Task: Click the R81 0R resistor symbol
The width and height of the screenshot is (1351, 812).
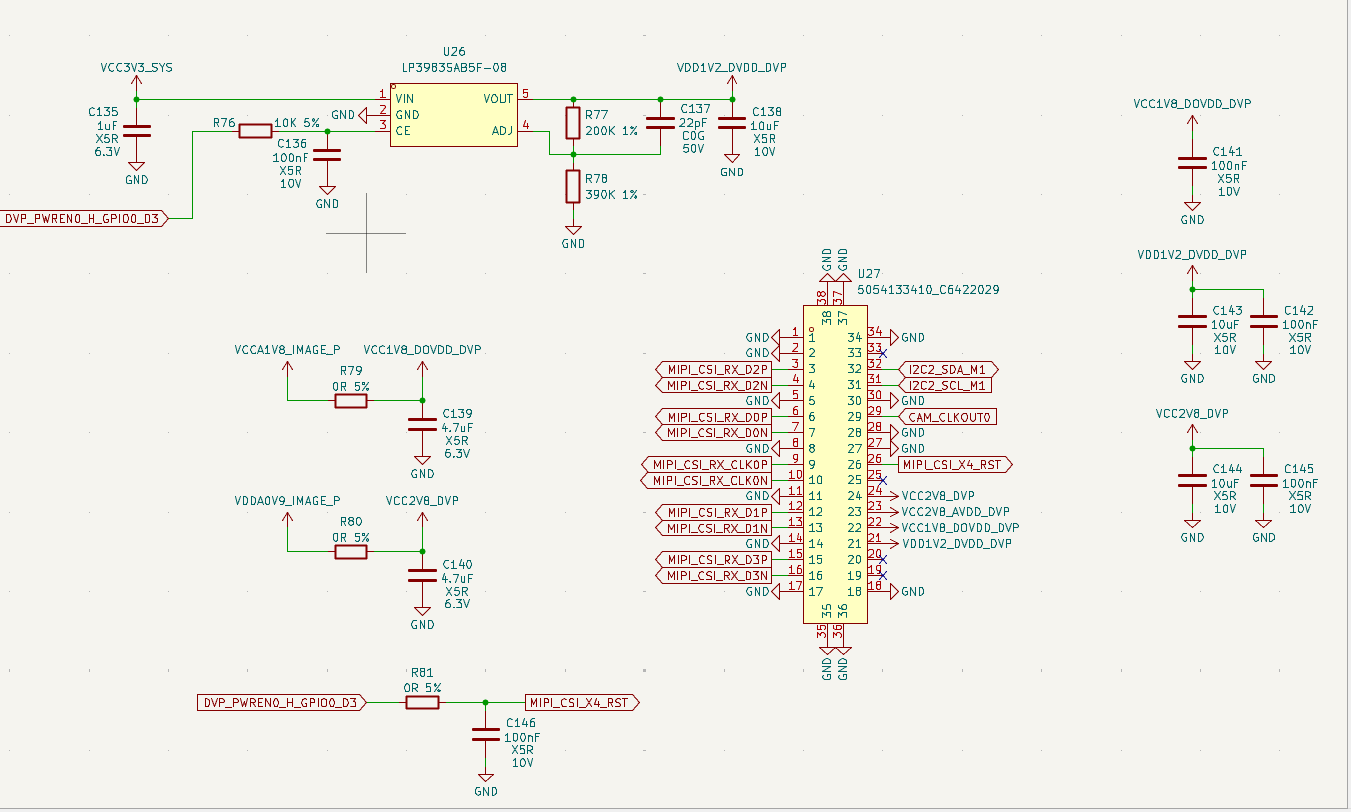Action: pos(422,703)
